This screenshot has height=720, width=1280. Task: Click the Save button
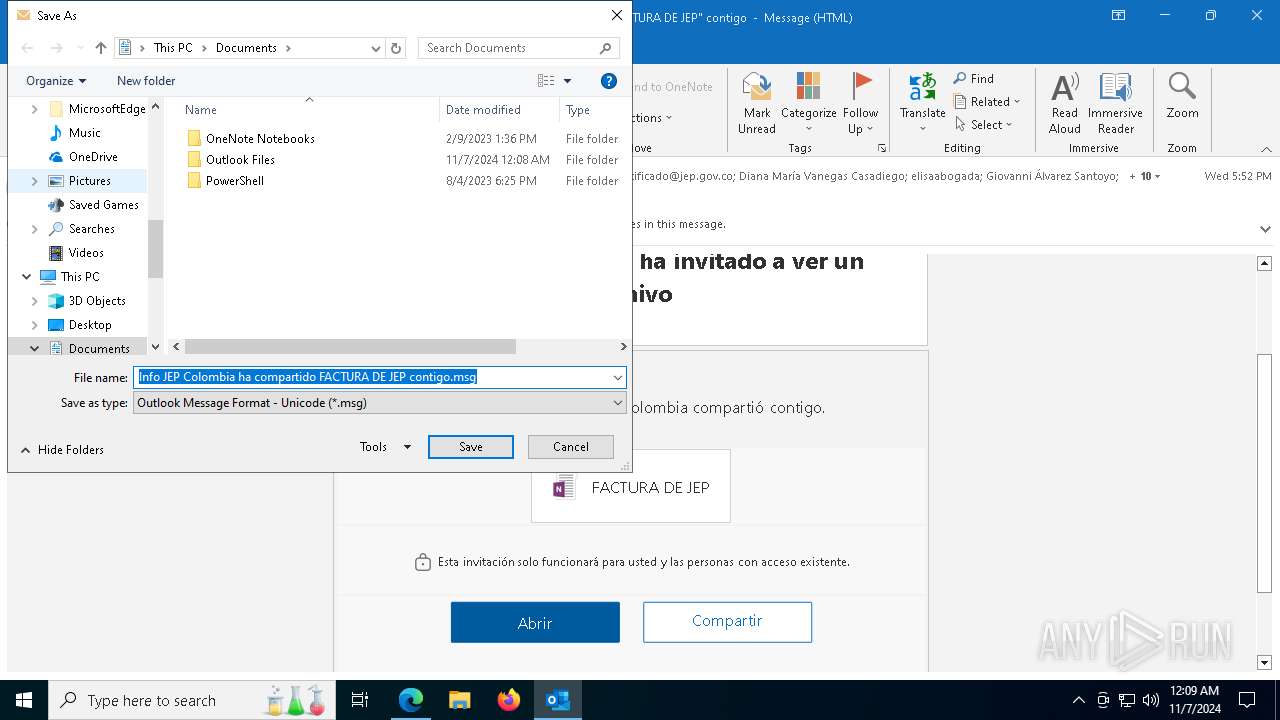click(471, 447)
